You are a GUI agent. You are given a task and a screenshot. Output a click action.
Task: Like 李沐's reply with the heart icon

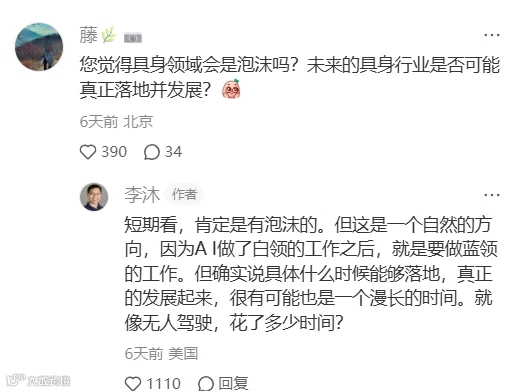coord(133,384)
